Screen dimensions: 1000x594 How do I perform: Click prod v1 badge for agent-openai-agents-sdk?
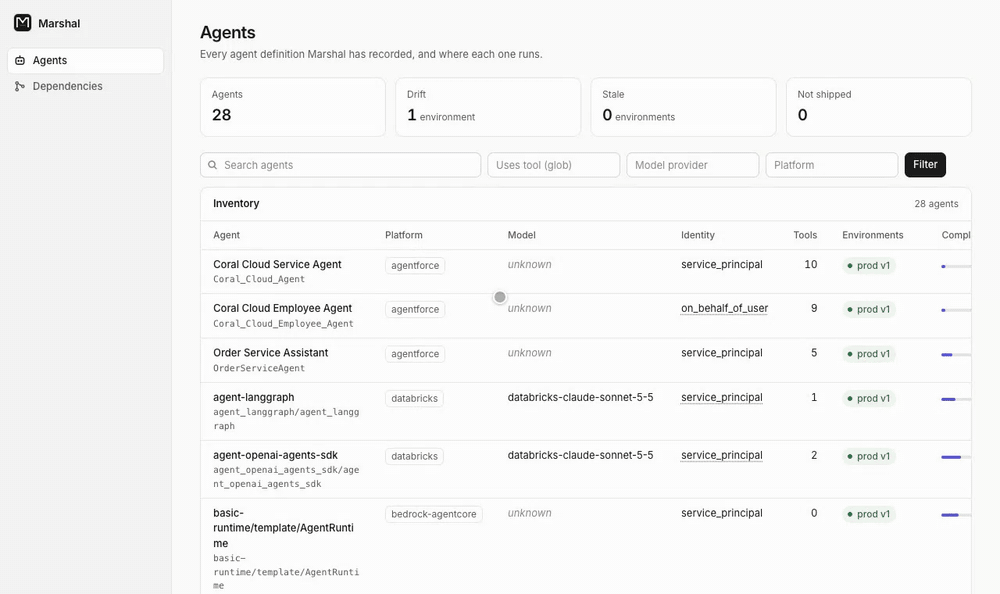pyautogui.click(x=869, y=456)
